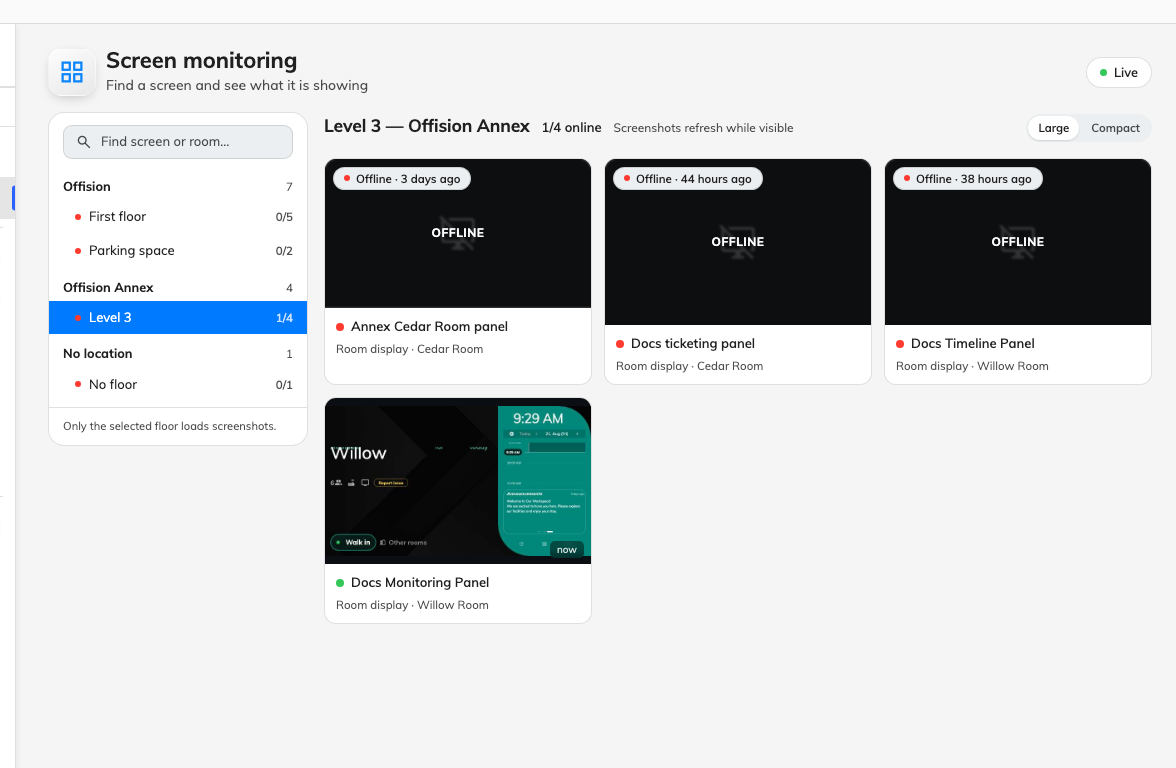The image size is (1176, 768).
Task: Open the Docs ticketing panel screenshot
Action: click(x=738, y=242)
